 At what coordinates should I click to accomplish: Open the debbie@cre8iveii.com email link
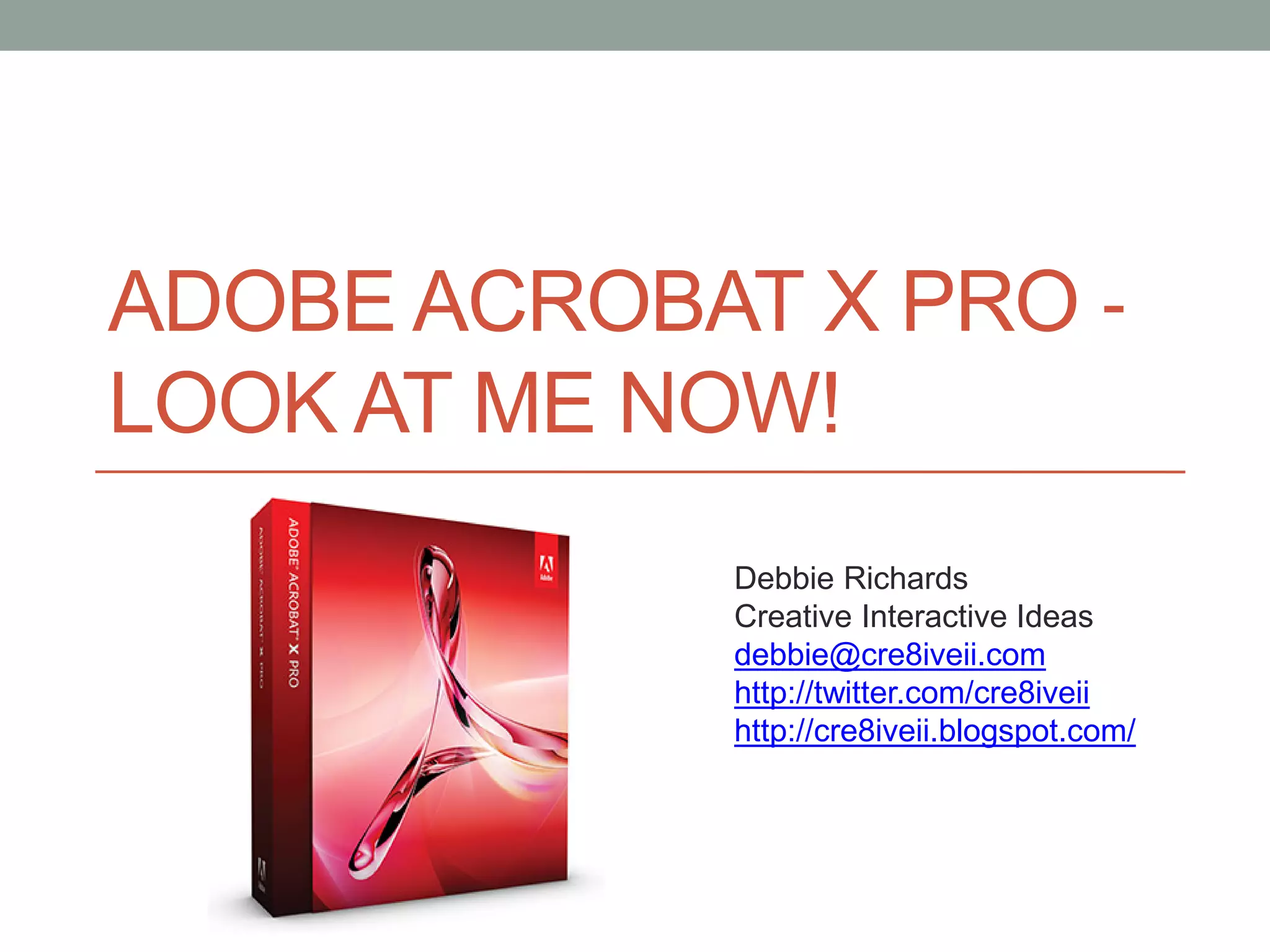pyautogui.click(x=889, y=655)
